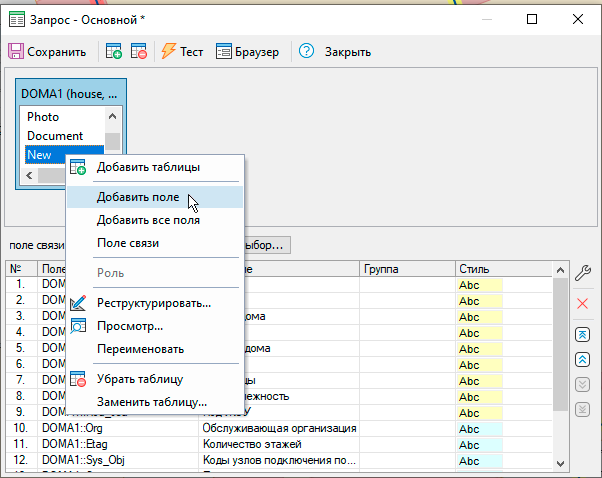Delete field using the red X icon
602x478 pixels.
(583, 303)
